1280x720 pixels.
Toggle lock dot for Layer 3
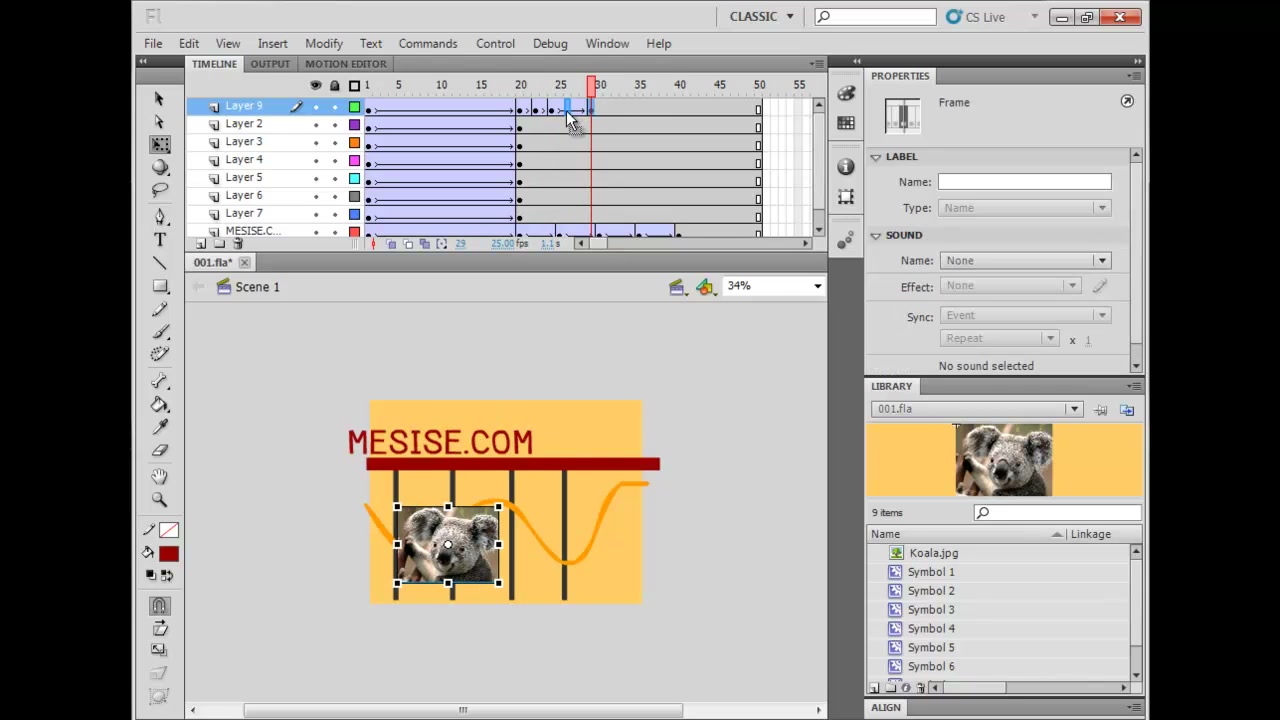tap(335, 143)
